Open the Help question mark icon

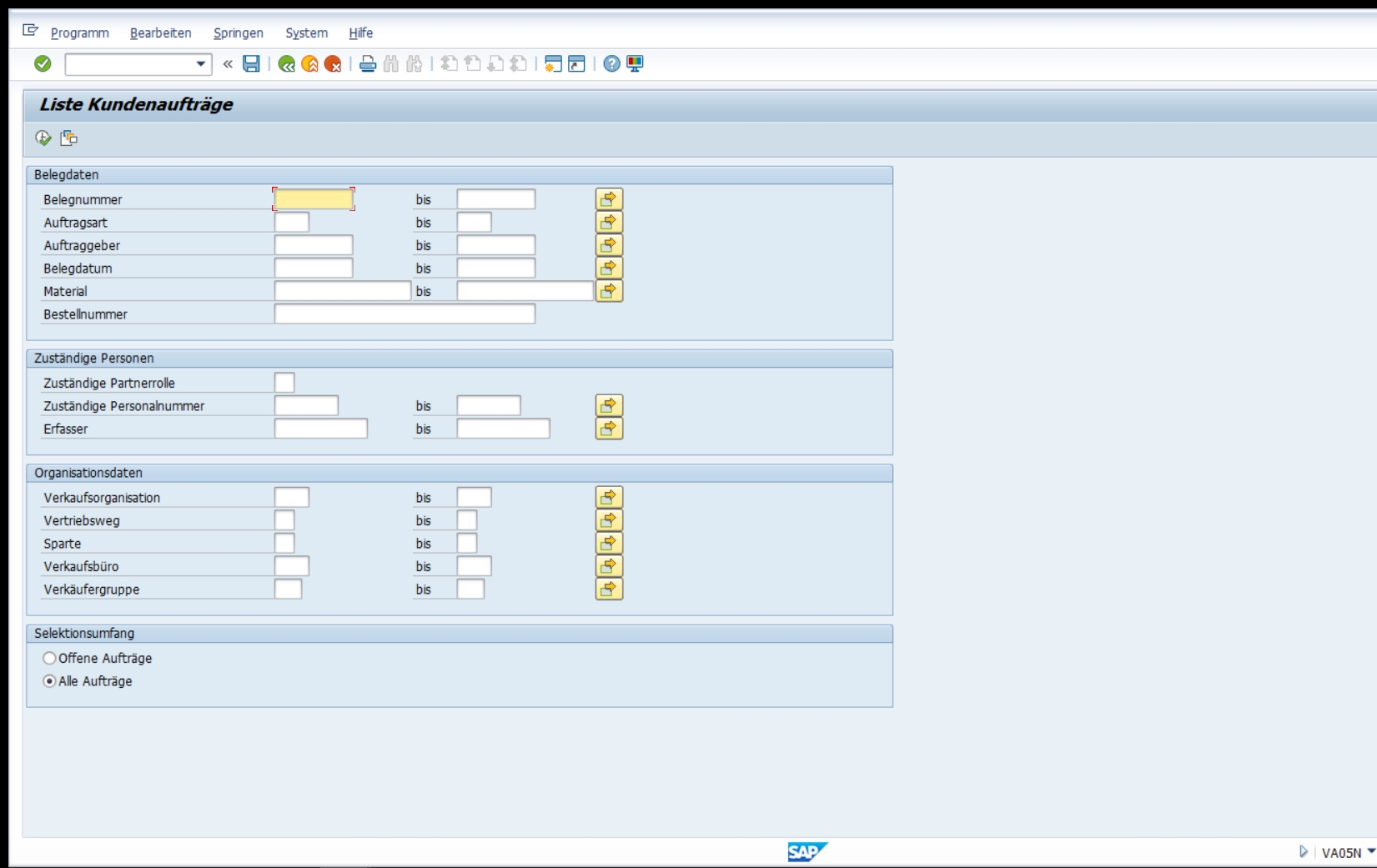click(611, 63)
